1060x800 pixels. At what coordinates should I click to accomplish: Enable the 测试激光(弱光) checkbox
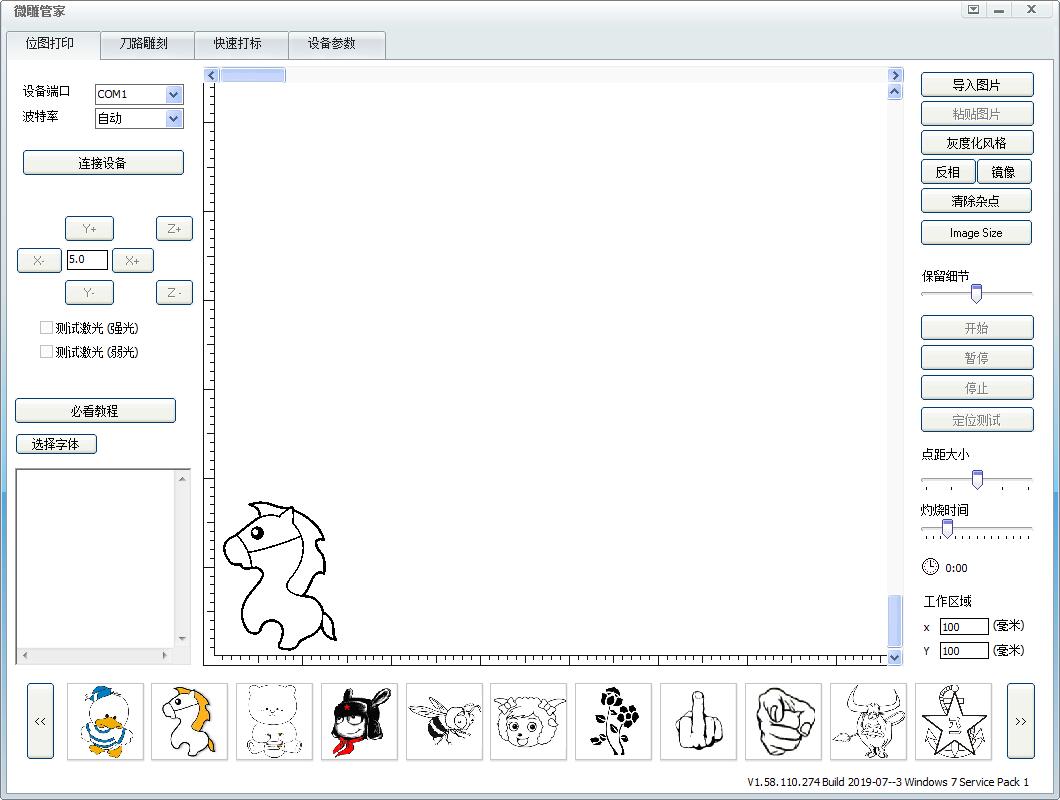[x=46, y=351]
